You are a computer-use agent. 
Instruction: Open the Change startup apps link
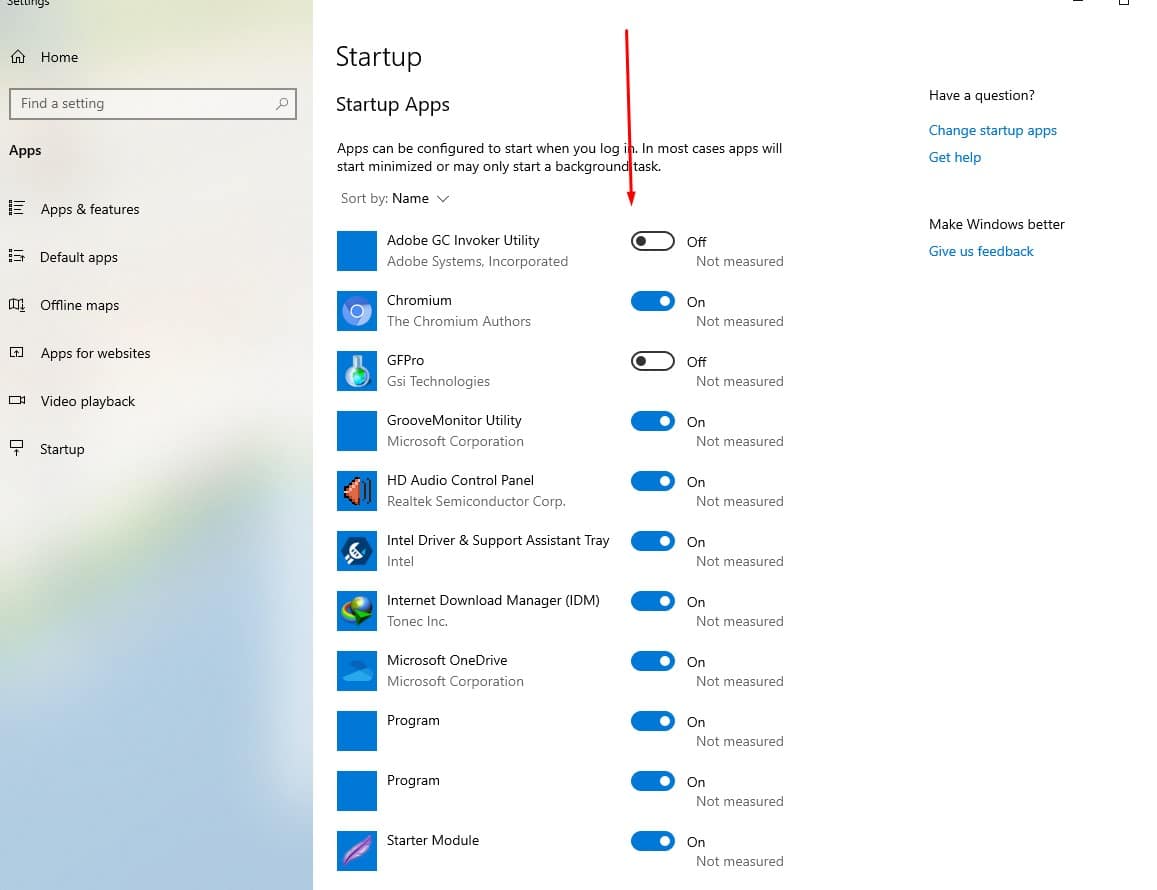pos(992,130)
